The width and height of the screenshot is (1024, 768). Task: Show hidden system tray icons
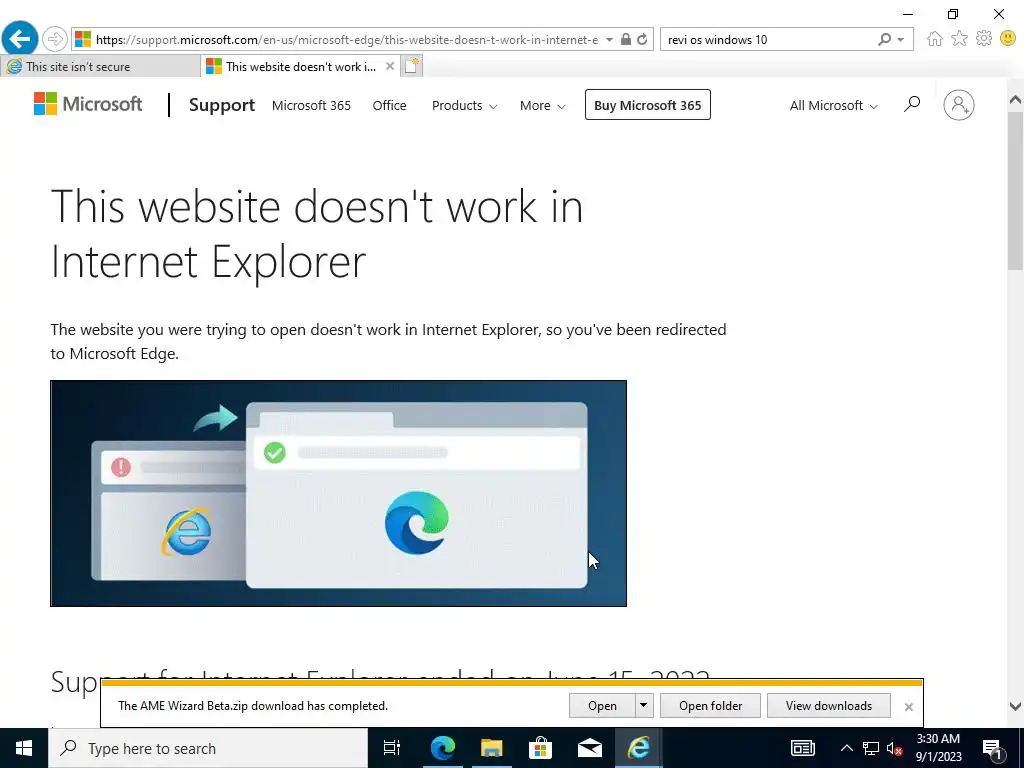[x=846, y=748]
